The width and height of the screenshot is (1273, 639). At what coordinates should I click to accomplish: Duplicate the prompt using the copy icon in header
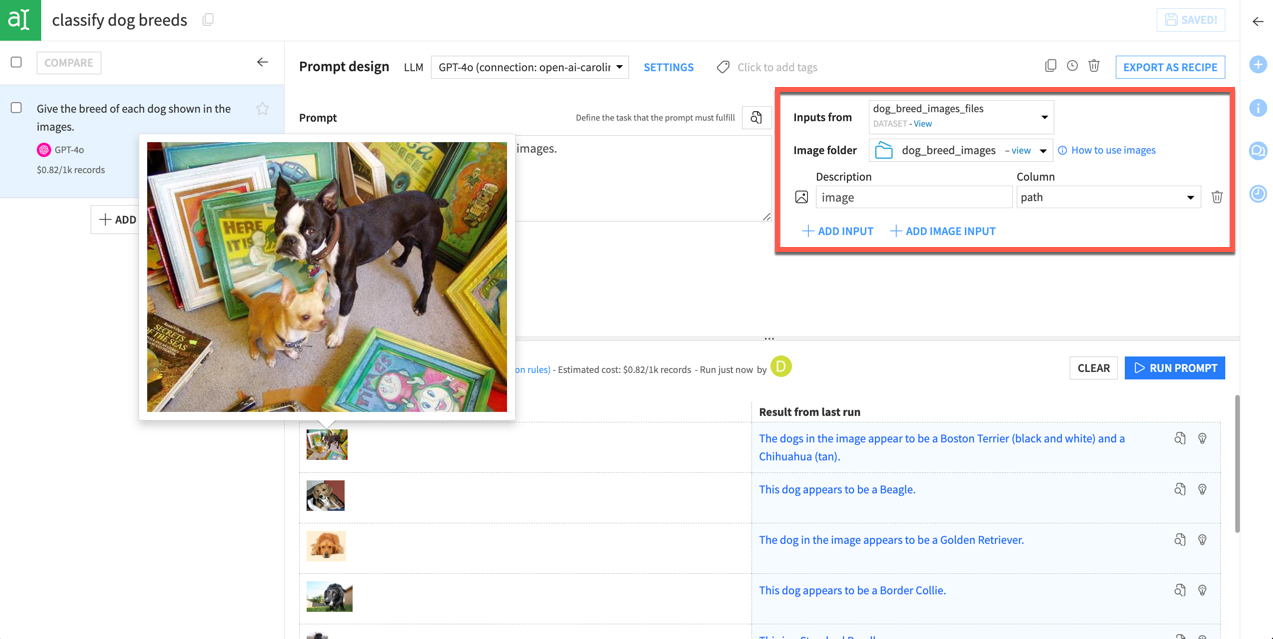(1050, 66)
